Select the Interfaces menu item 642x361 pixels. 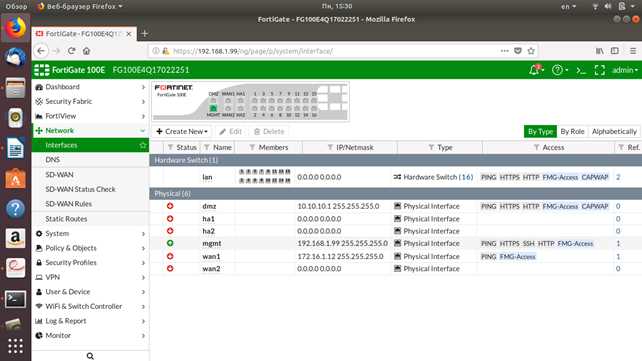[90, 145]
